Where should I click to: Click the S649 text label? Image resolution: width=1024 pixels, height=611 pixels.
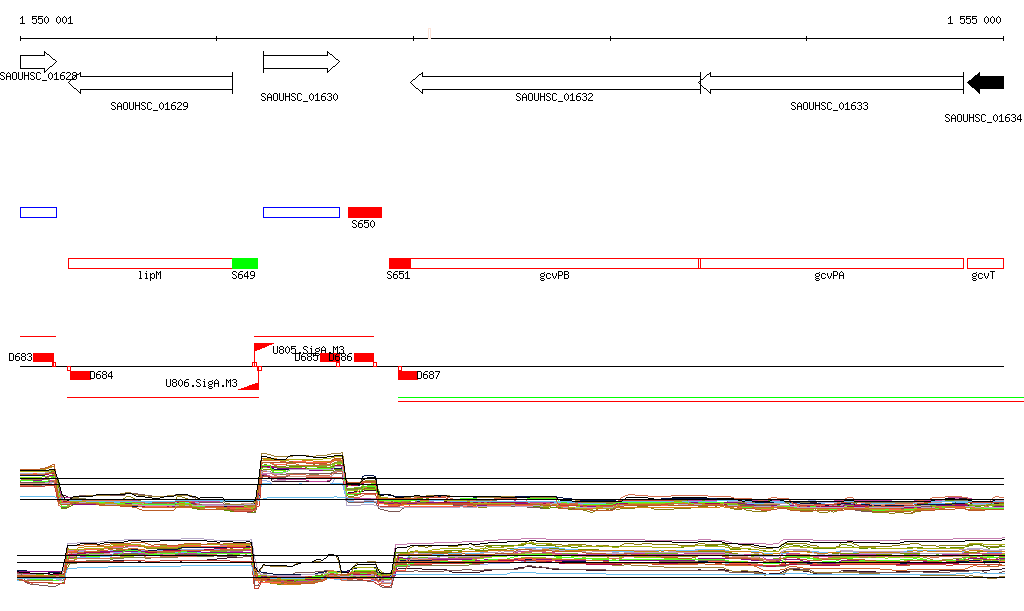[244, 275]
